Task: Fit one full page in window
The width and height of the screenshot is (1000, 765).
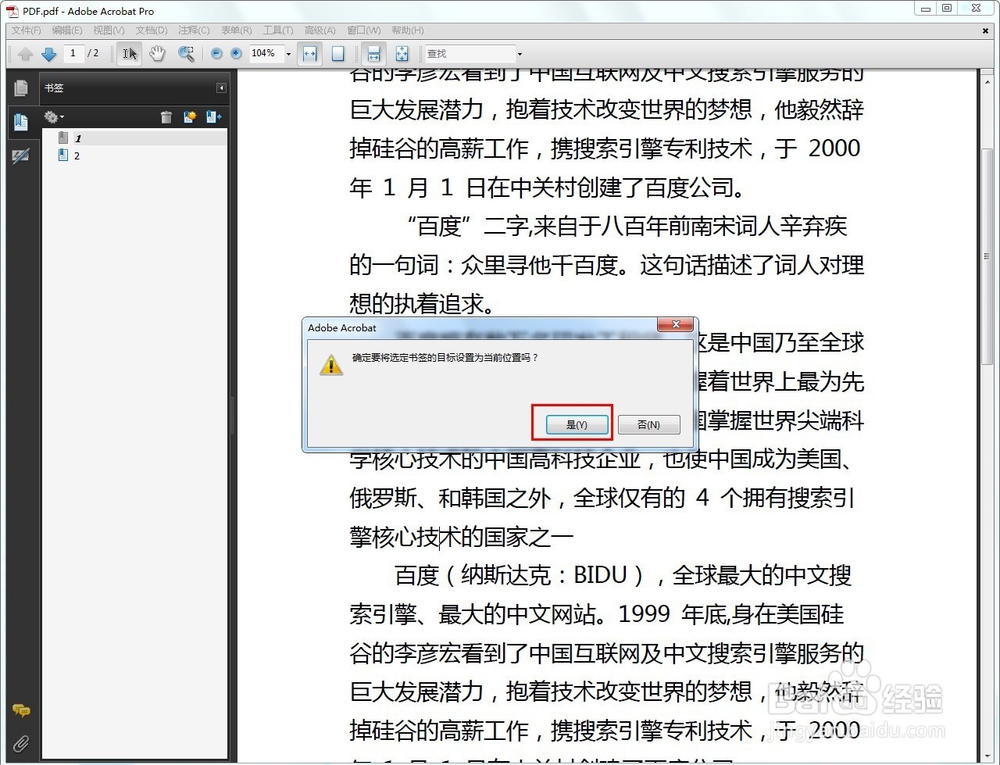Action: click(x=338, y=54)
